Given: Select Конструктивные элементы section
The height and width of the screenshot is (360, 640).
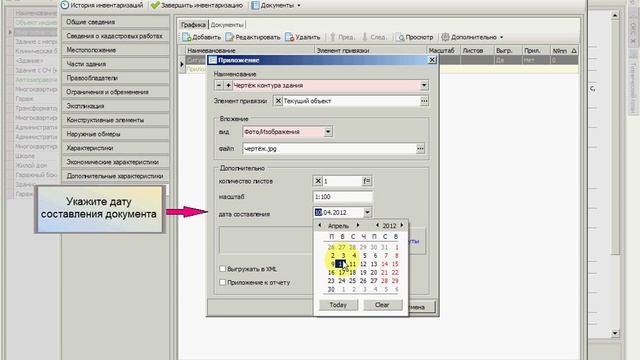Looking at the screenshot, I should click(x=116, y=120).
